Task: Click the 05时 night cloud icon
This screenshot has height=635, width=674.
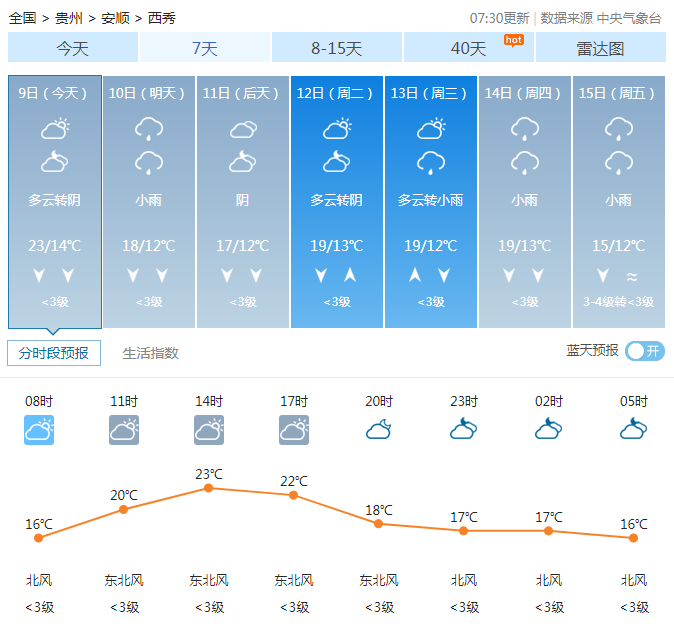Action: pyautogui.click(x=634, y=430)
